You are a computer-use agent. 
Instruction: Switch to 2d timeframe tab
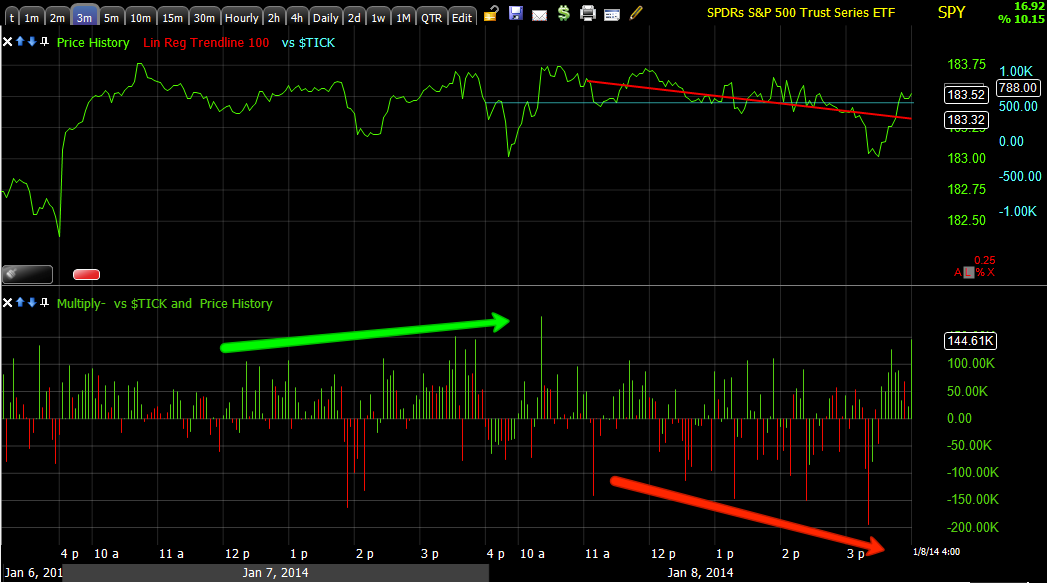tap(354, 17)
